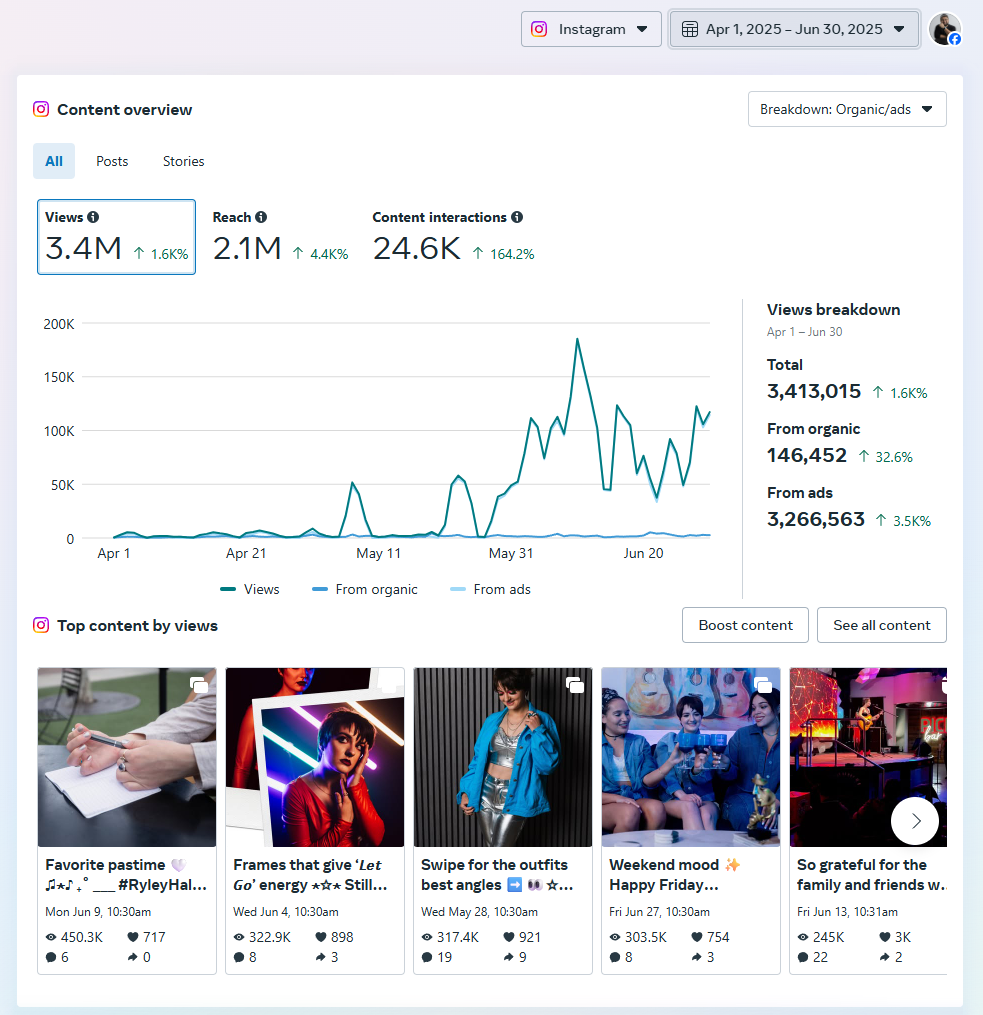The height and width of the screenshot is (1015, 983).
Task: Click the Instagram icon beside Content overview
Action: [41, 109]
